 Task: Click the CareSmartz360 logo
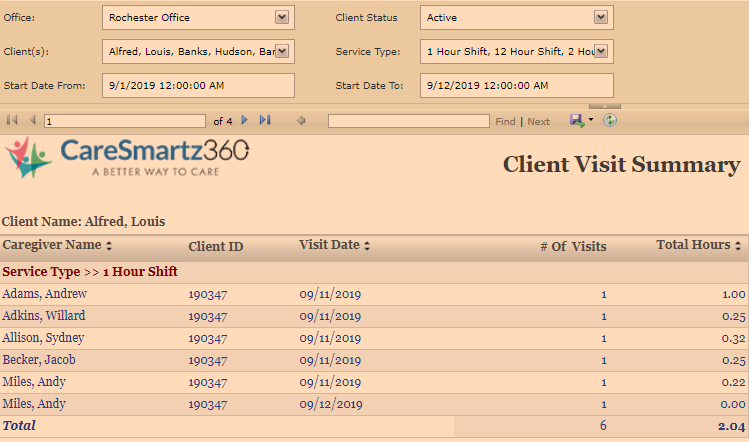[127, 158]
